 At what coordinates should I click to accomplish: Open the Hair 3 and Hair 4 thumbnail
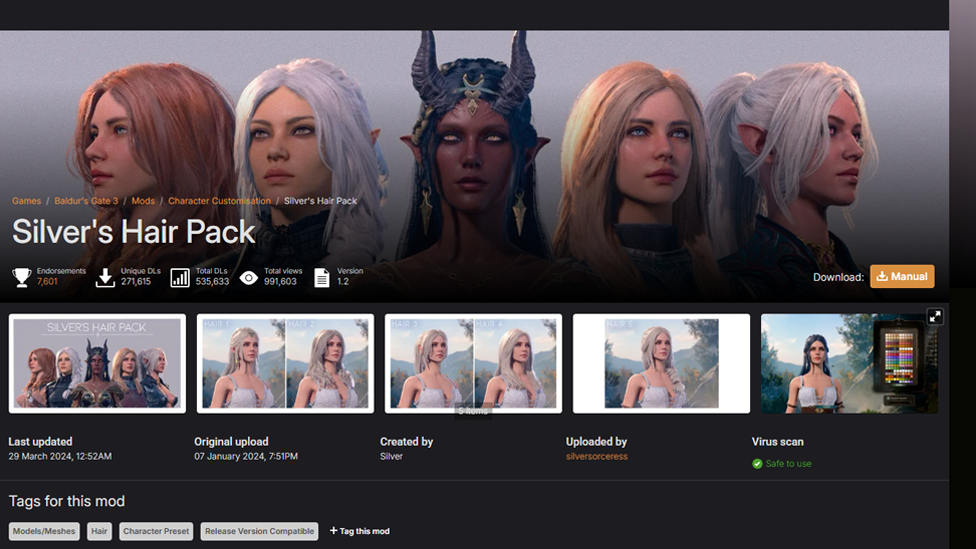point(473,364)
